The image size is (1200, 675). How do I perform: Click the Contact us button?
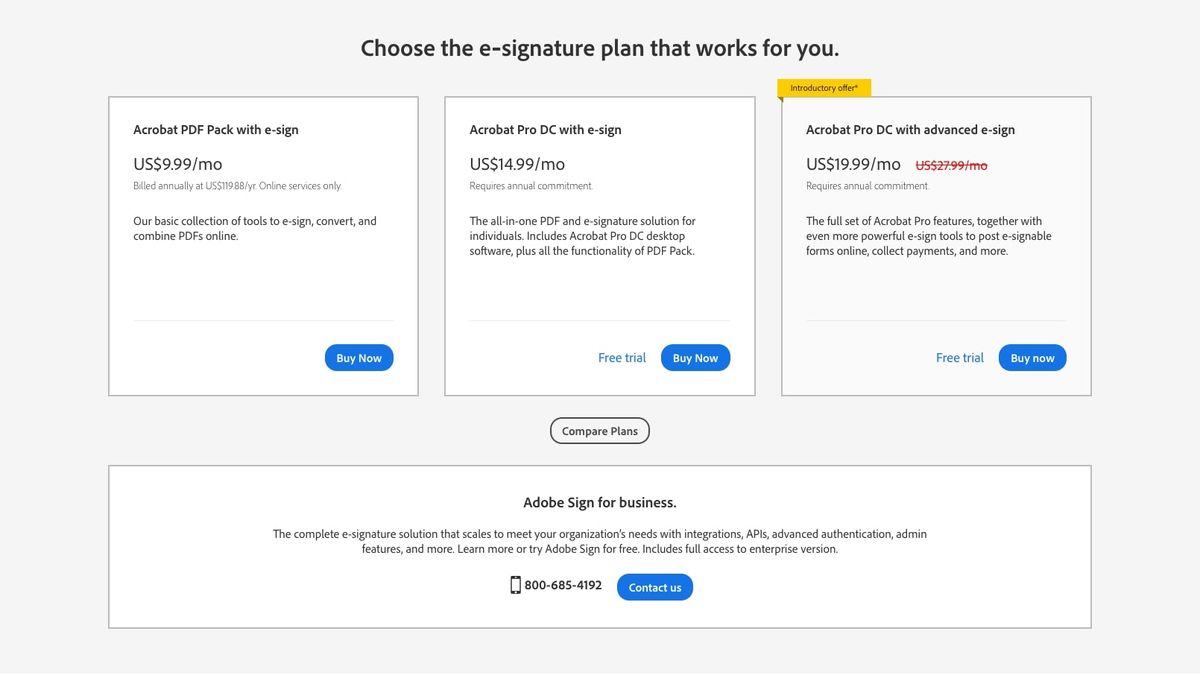654,587
